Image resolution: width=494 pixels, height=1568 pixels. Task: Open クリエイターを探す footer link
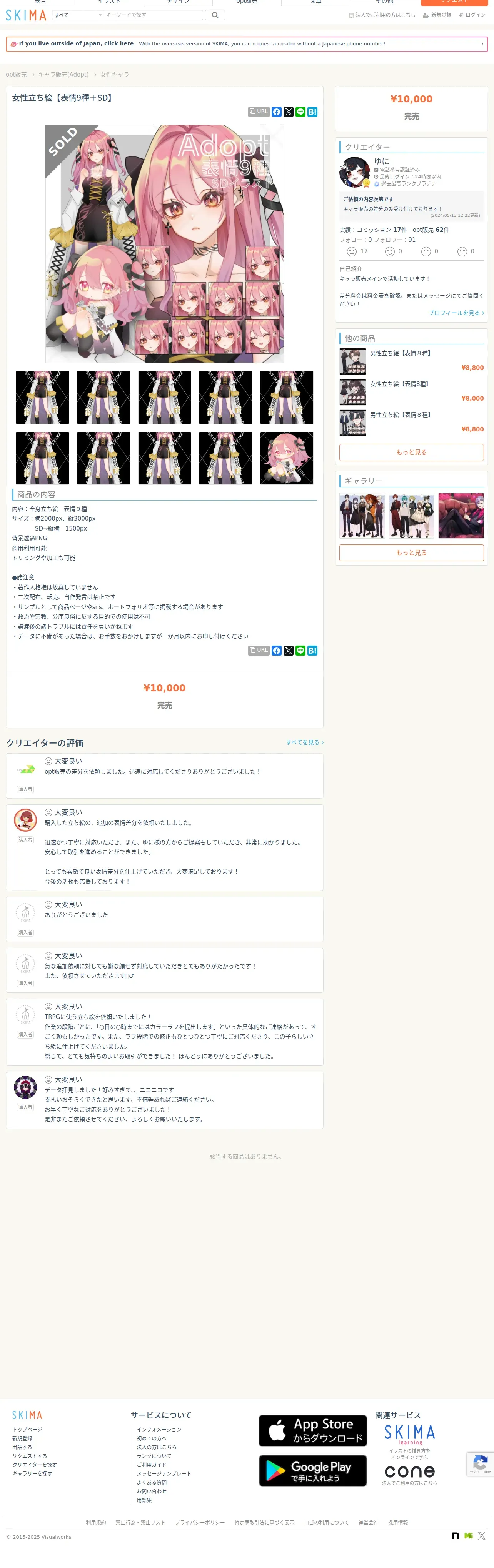[x=35, y=1465]
